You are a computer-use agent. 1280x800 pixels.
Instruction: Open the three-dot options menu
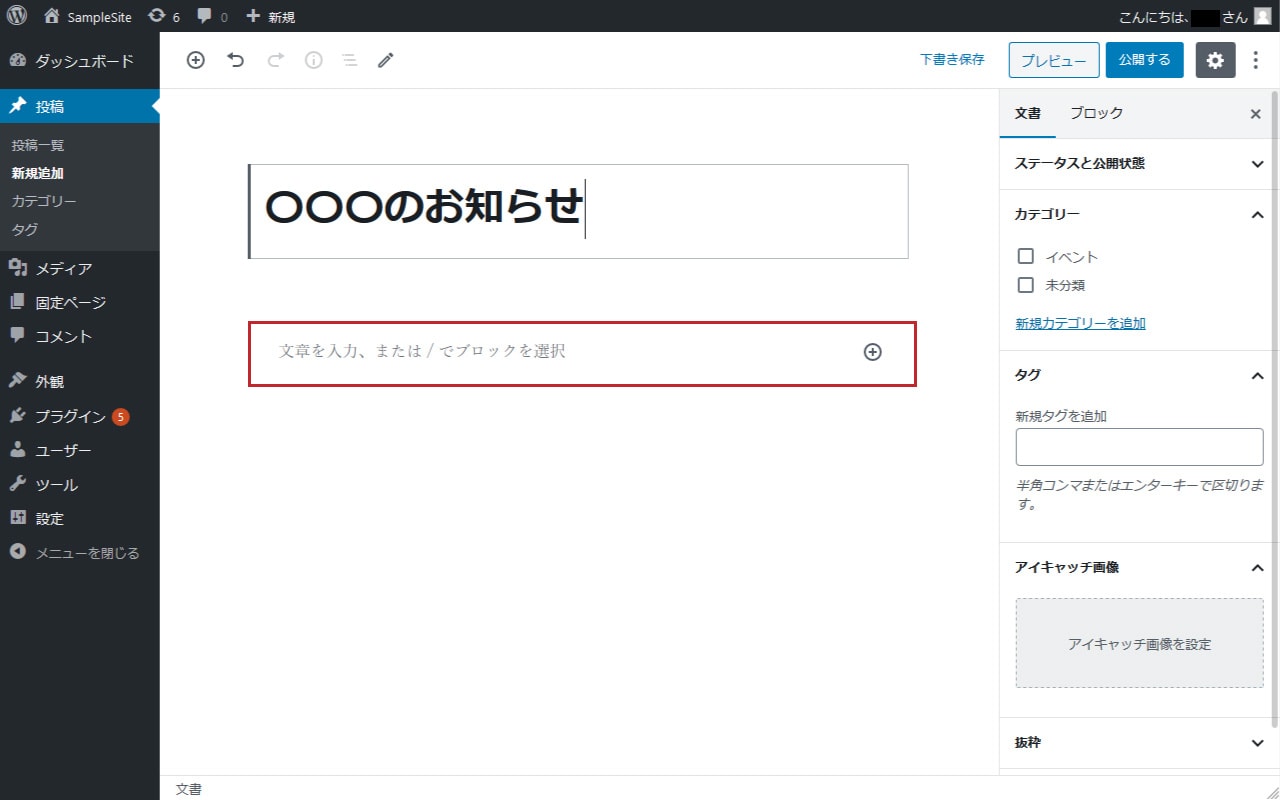tap(1256, 60)
